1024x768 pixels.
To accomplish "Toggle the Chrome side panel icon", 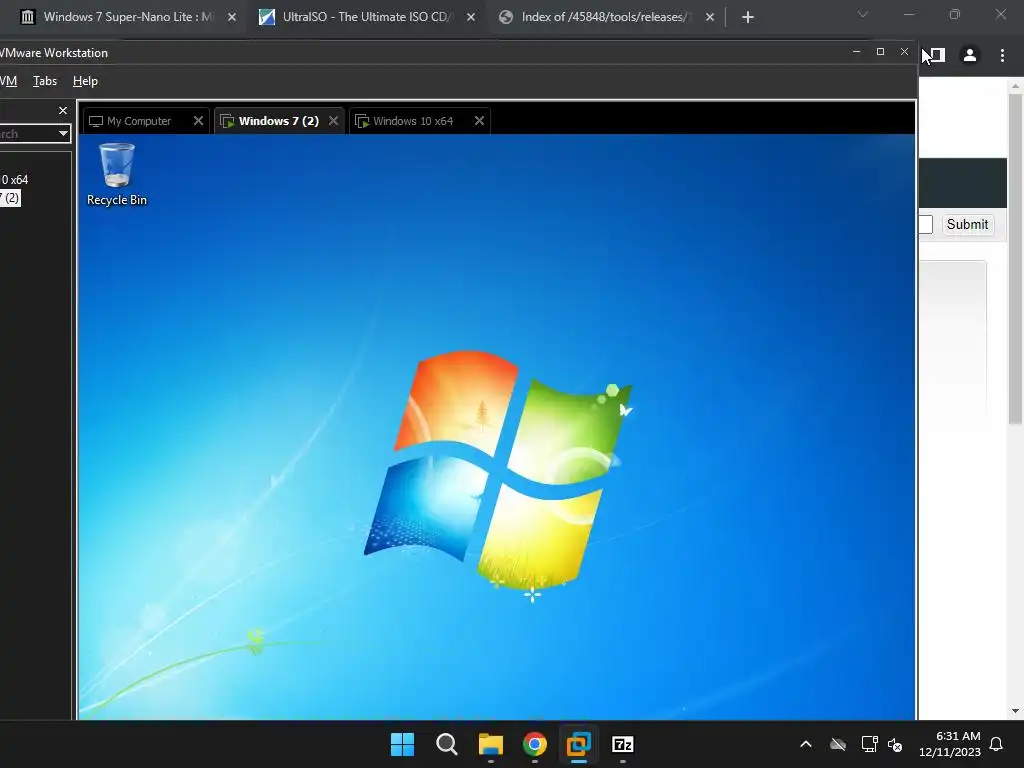I will tap(936, 56).
